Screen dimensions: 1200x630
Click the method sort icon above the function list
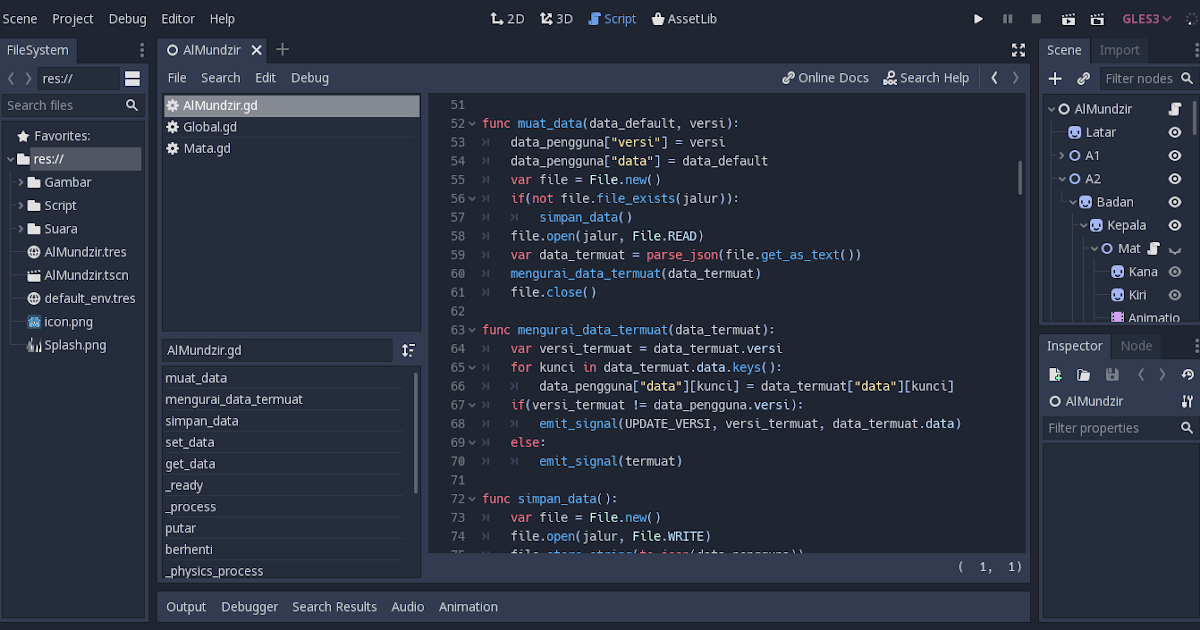click(x=408, y=350)
